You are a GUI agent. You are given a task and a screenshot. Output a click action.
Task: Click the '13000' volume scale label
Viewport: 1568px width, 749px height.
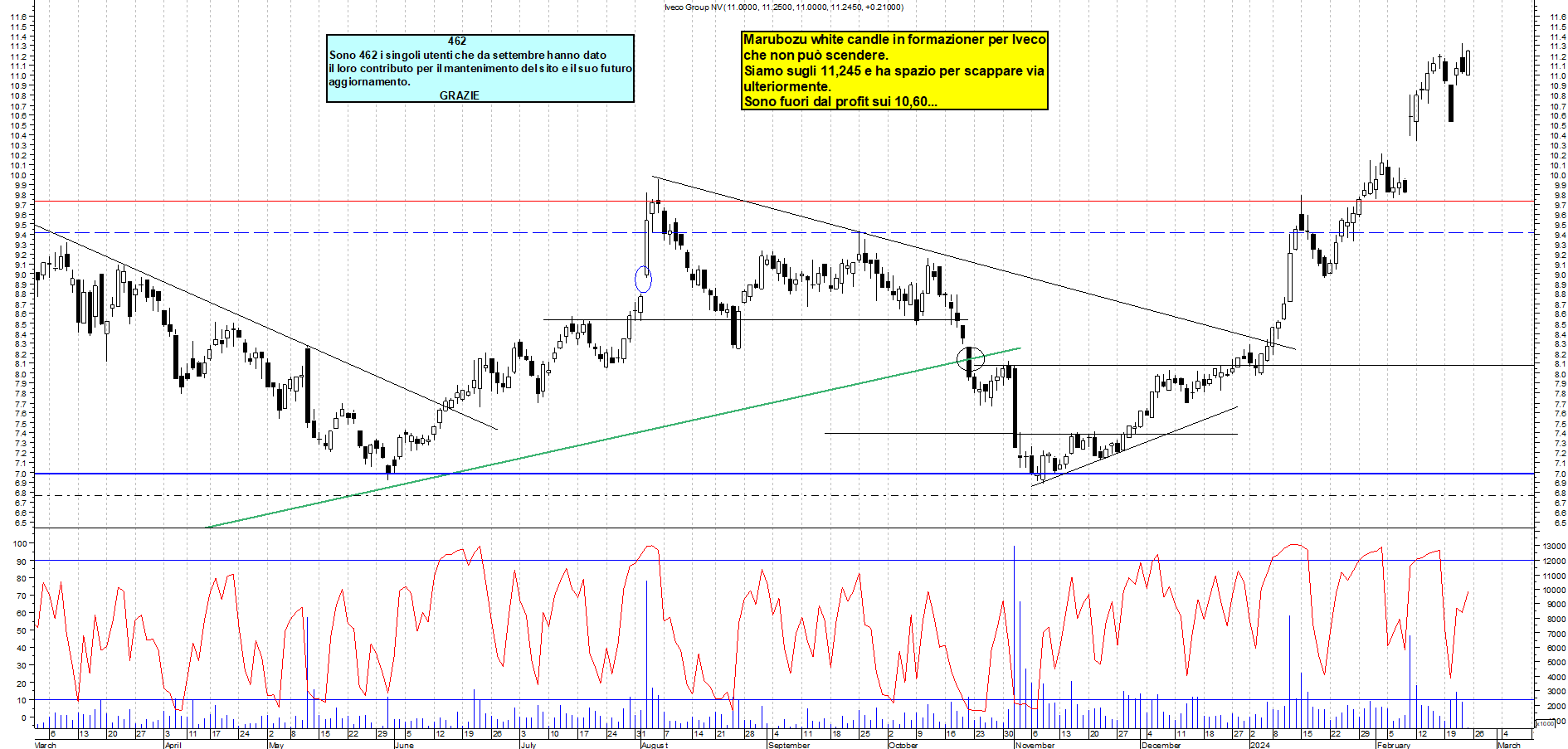click(x=1554, y=547)
